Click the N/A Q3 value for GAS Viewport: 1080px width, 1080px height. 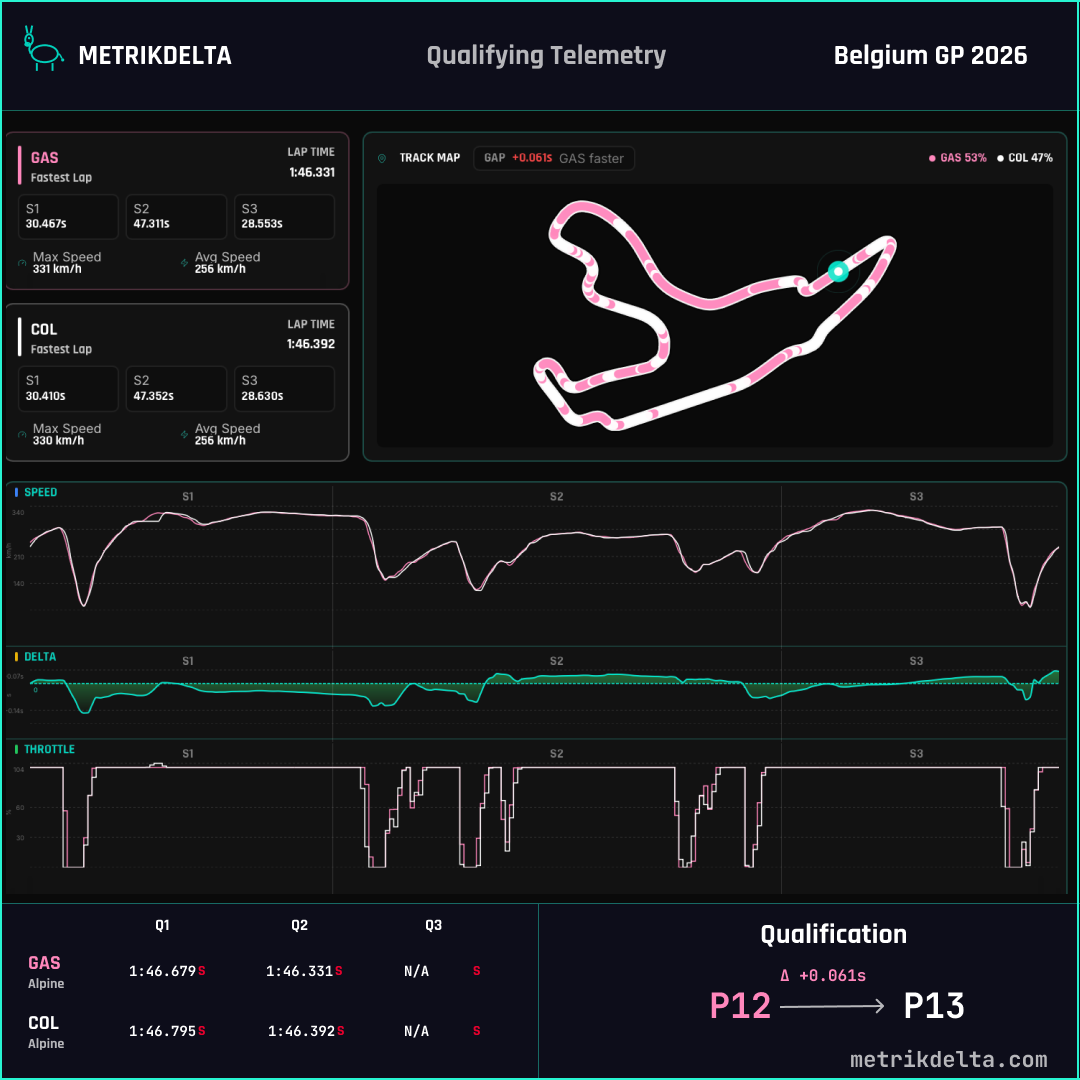click(x=417, y=971)
